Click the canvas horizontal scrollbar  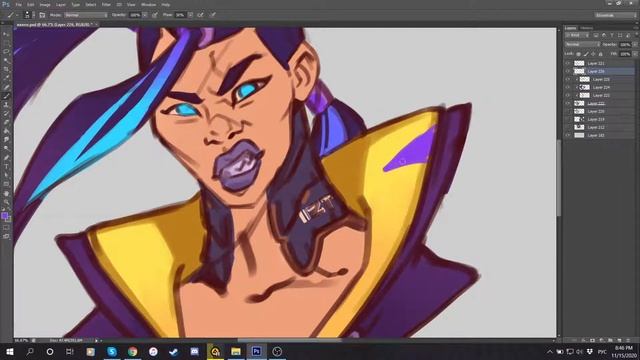289,340
